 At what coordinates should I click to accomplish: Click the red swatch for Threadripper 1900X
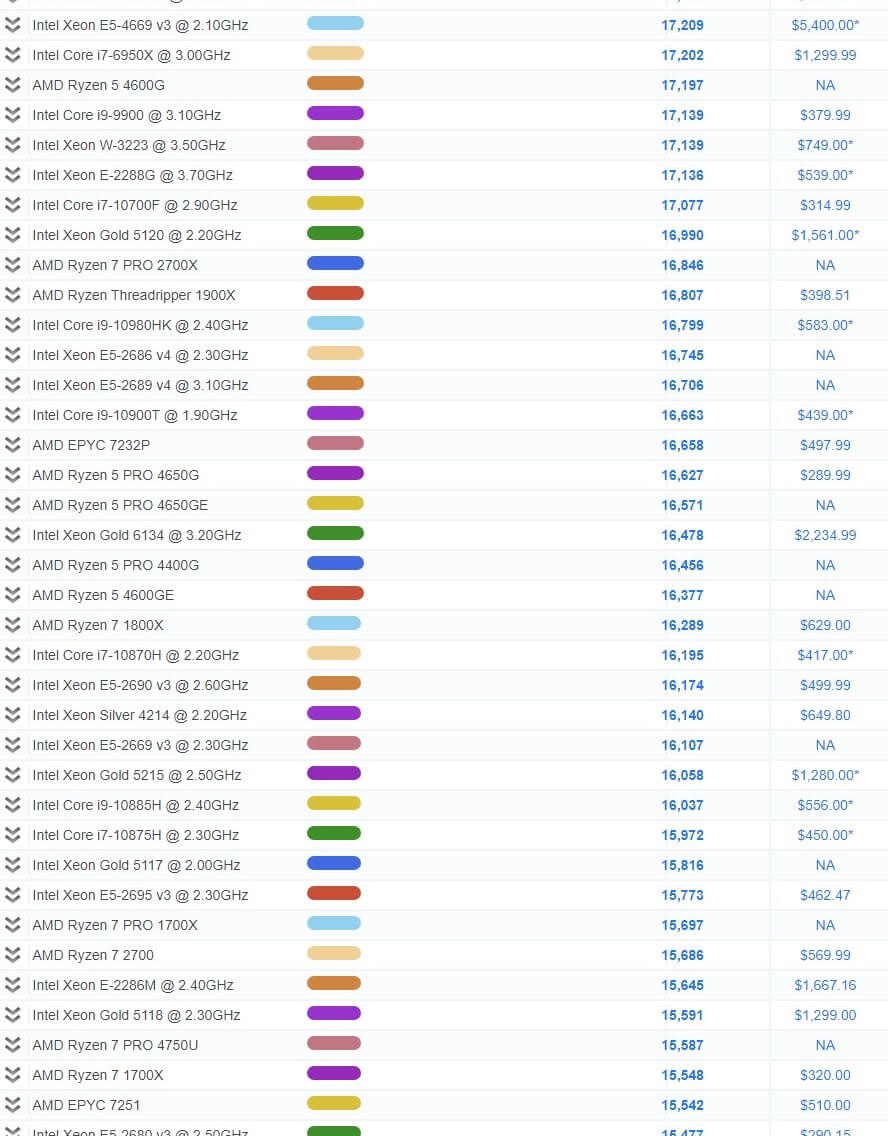tap(335, 293)
